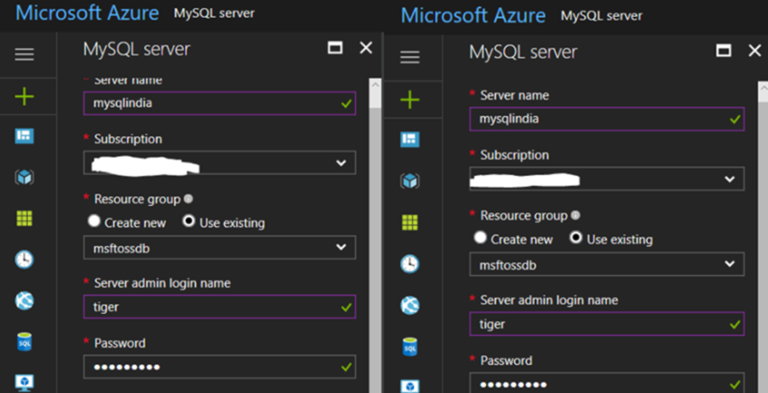The image size is (768, 393).
Task: Click Microsoft Azure logo in left window
Action: point(87,12)
